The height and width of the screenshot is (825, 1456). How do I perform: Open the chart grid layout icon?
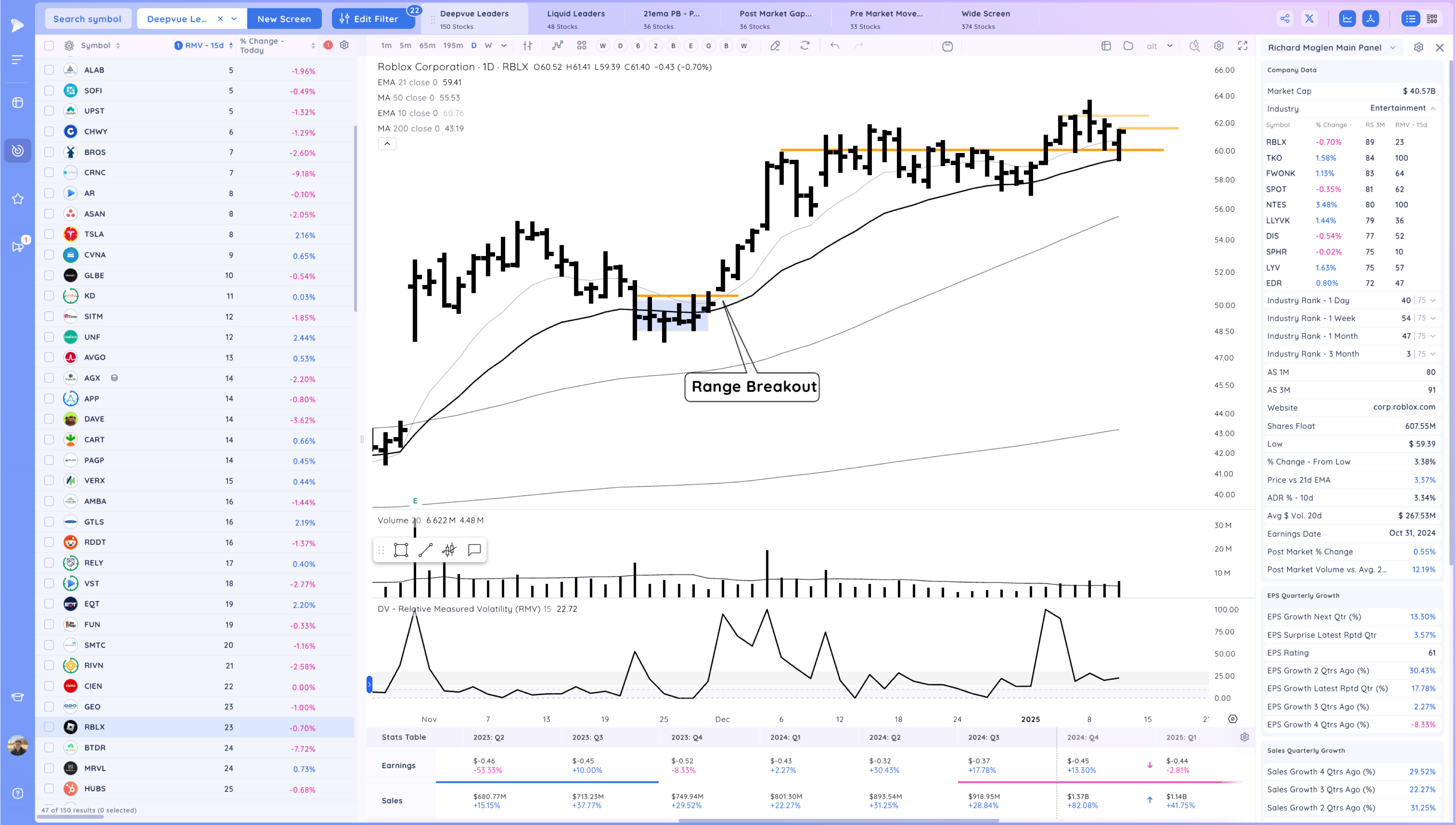pyautogui.click(x=582, y=46)
